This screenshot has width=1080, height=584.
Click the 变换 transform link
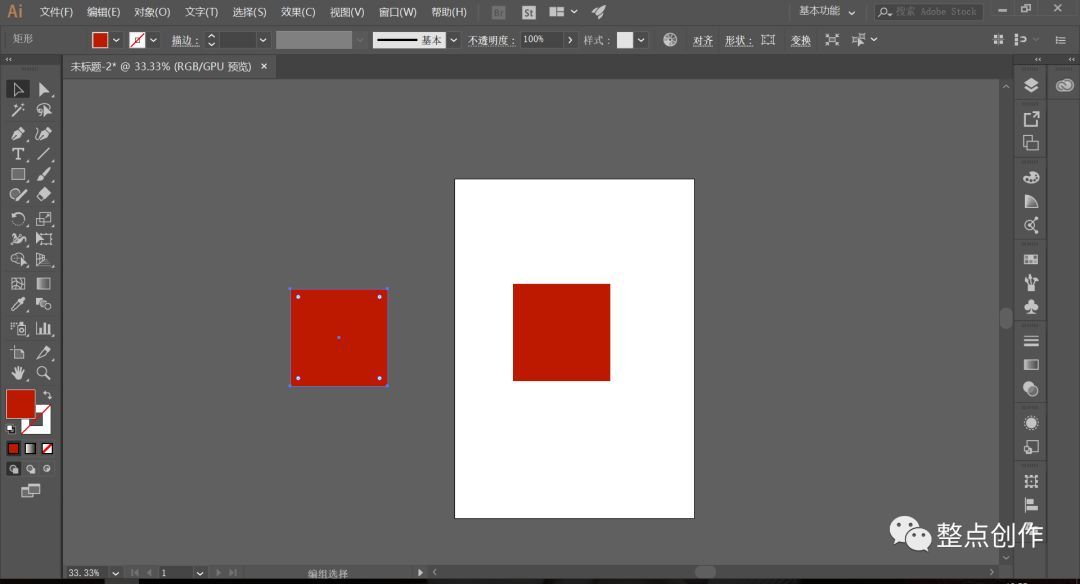coord(800,41)
